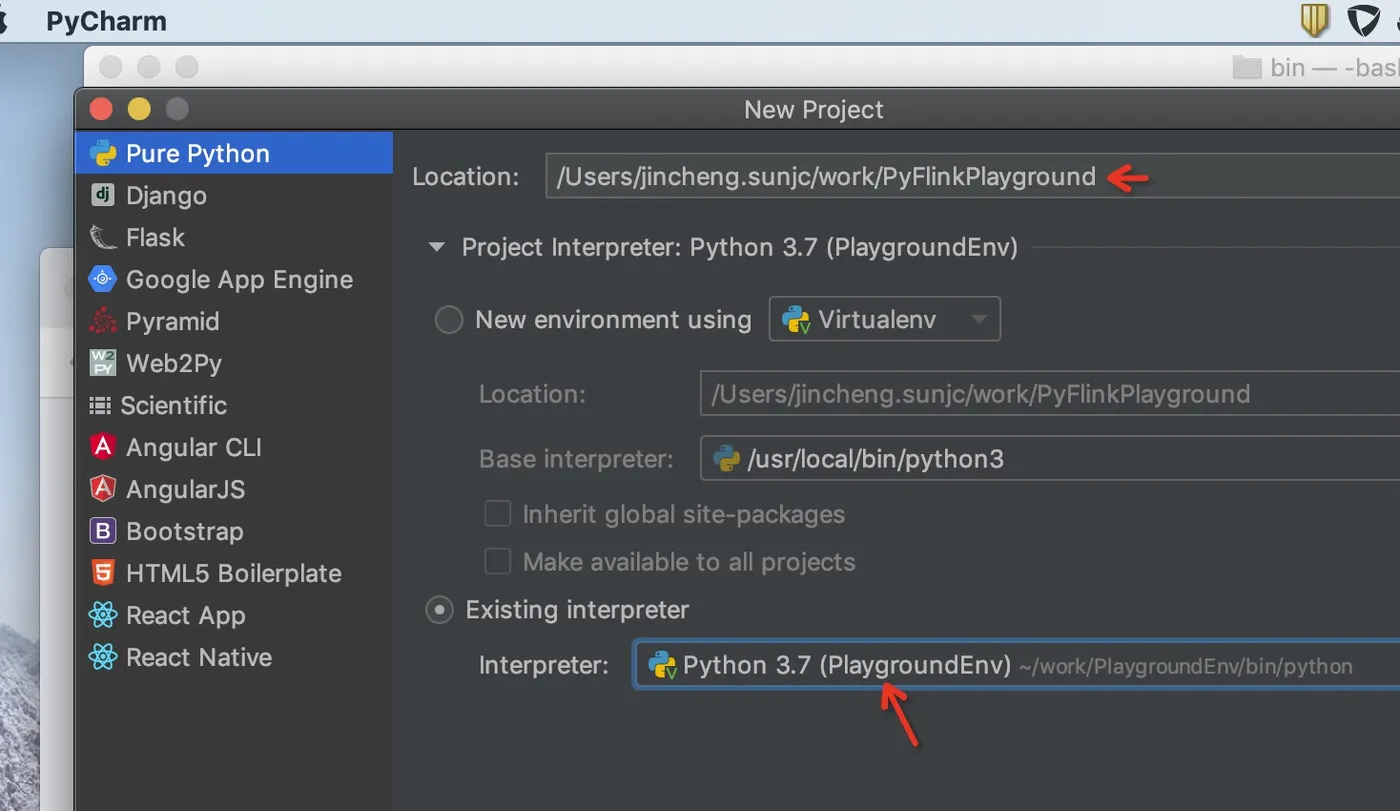Select the Pure Python project type
The height and width of the screenshot is (811, 1400).
pos(234,153)
